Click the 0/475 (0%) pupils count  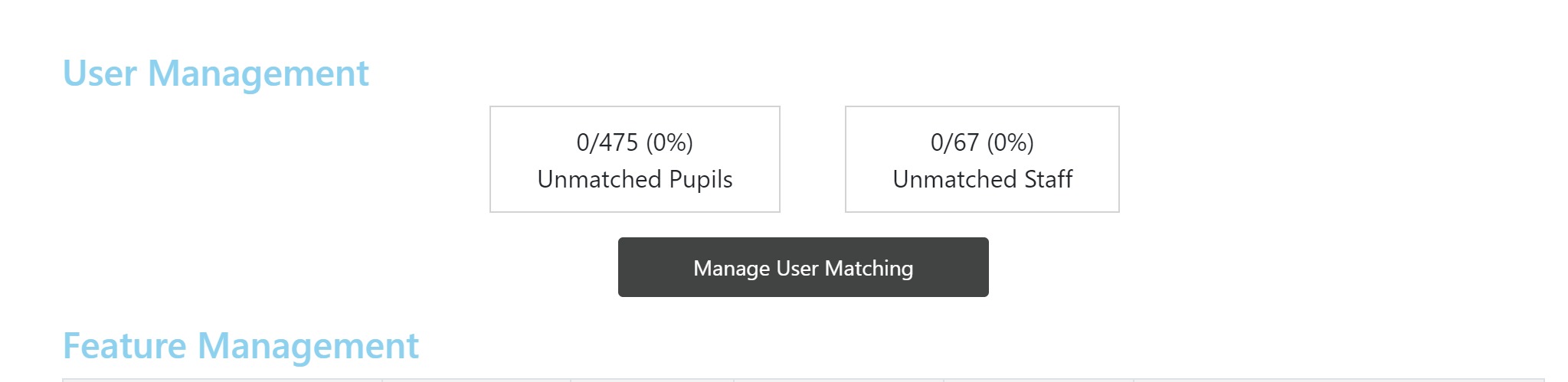[634, 142]
